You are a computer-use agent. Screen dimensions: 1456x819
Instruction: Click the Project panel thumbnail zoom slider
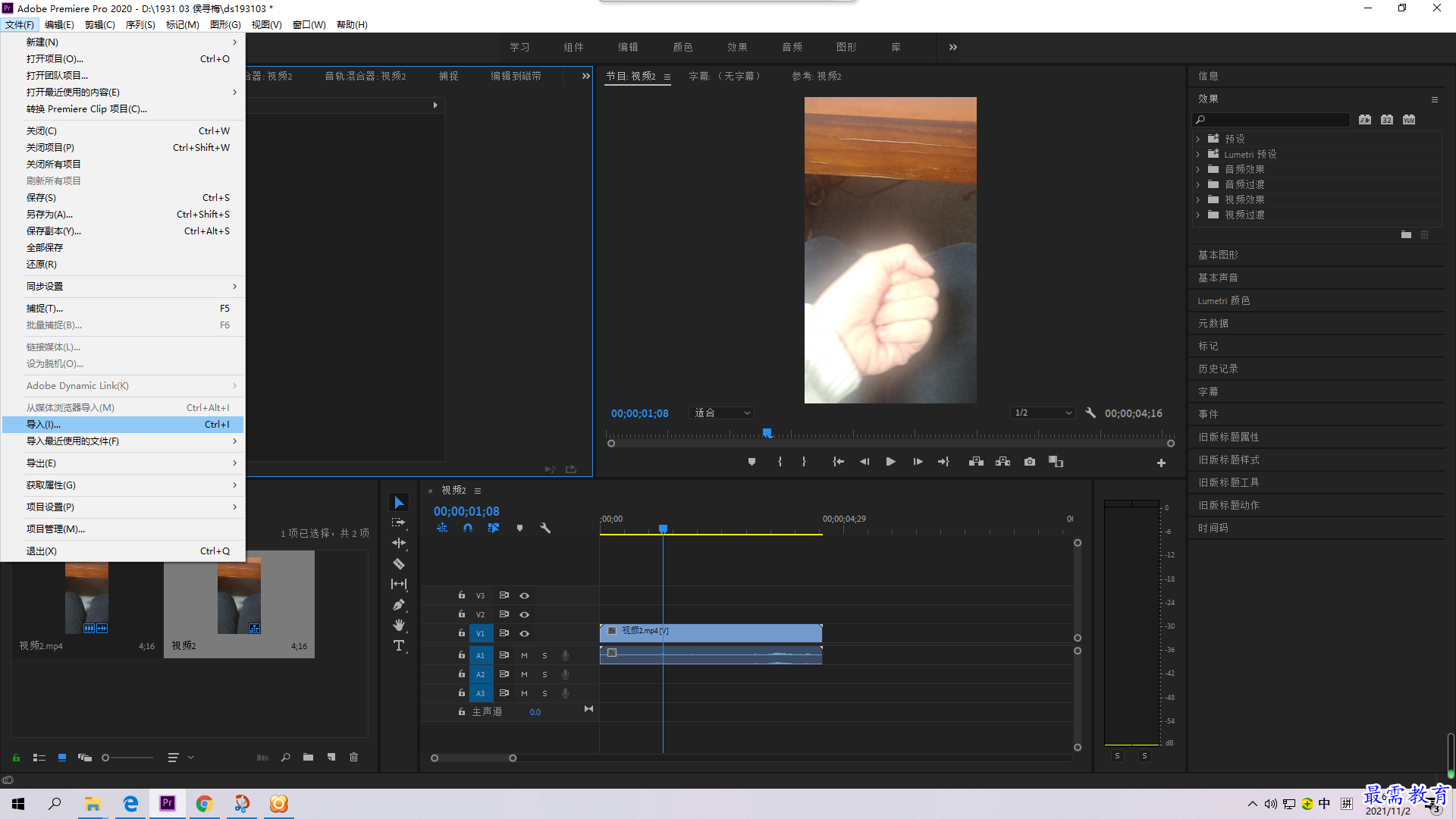tap(127, 757)
